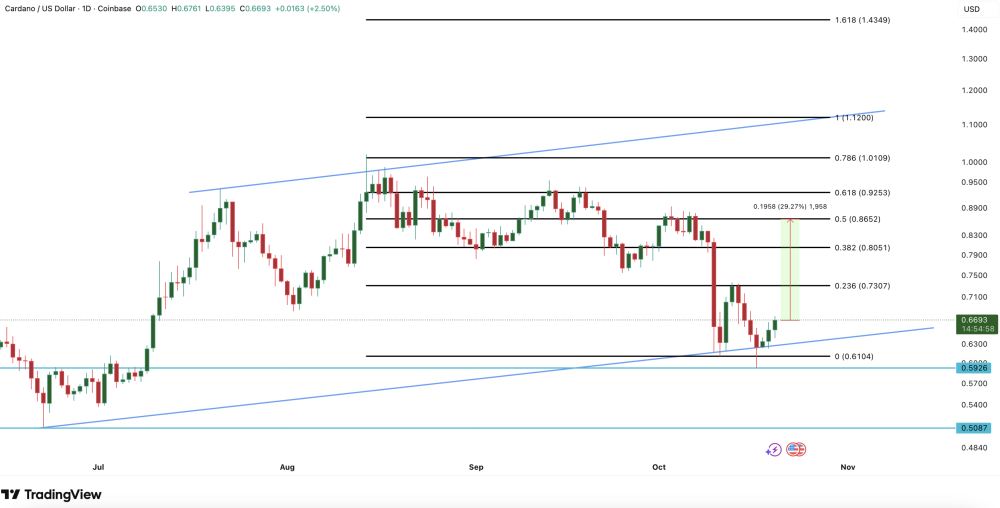
Task: Open the TradingView logo link
Action: click(52, 494)
